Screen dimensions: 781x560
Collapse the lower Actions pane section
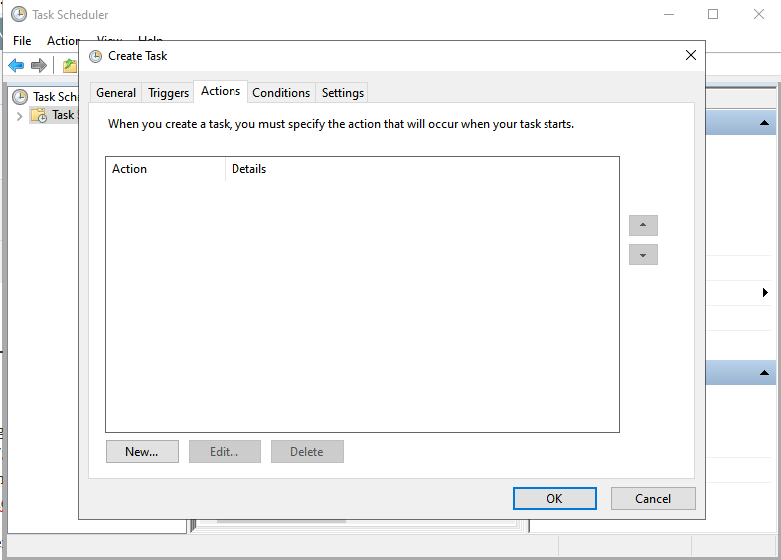[x=764, y=373]
